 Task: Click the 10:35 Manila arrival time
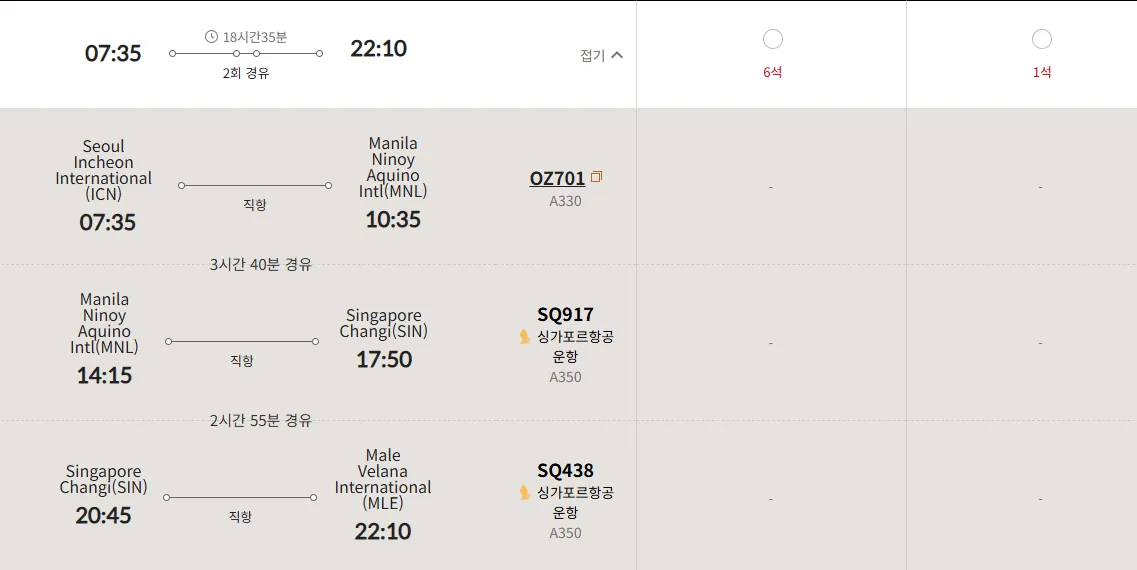[x=393, y=220]
